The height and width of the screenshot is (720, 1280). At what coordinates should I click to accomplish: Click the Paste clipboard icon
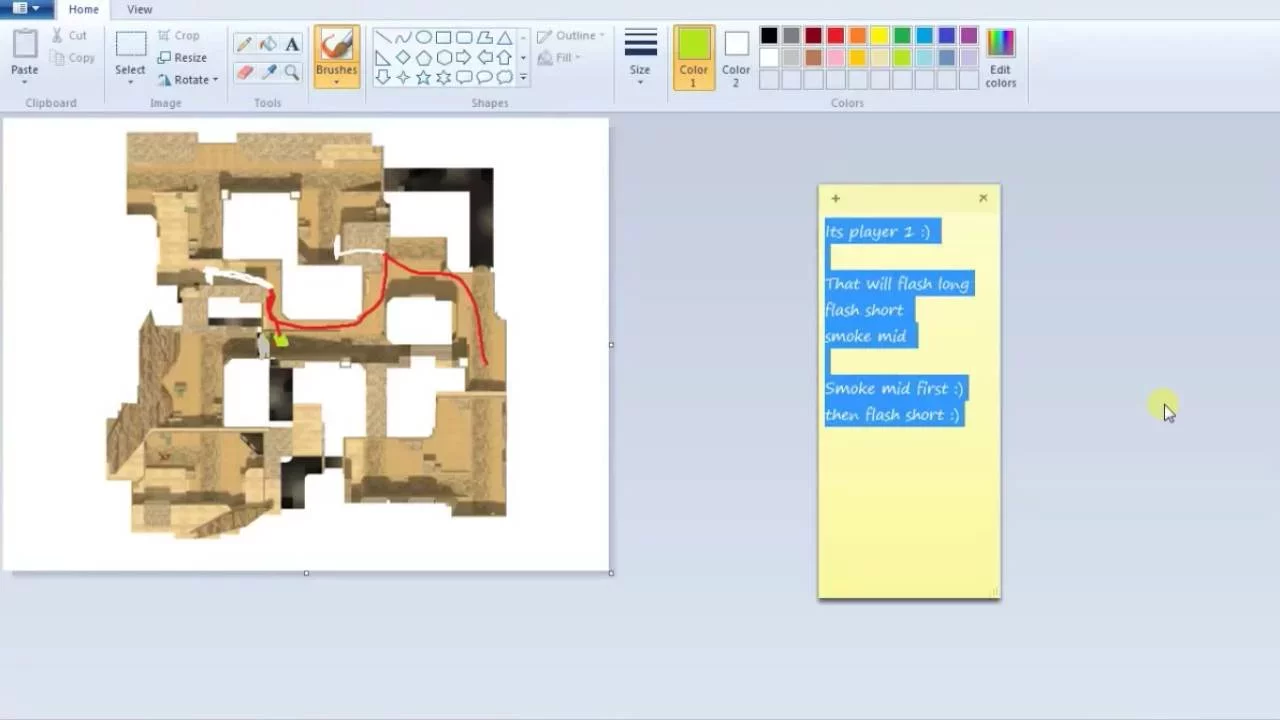pos(25,44)
